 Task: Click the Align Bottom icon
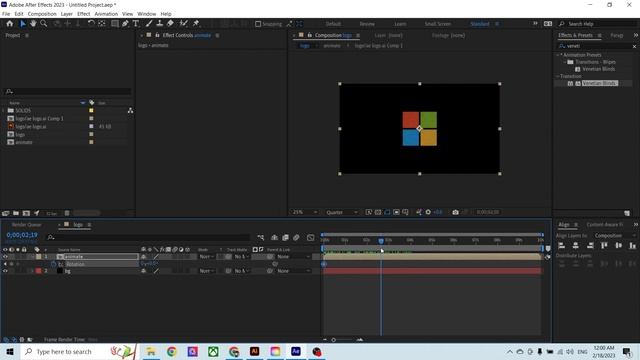tap(633, 245)
